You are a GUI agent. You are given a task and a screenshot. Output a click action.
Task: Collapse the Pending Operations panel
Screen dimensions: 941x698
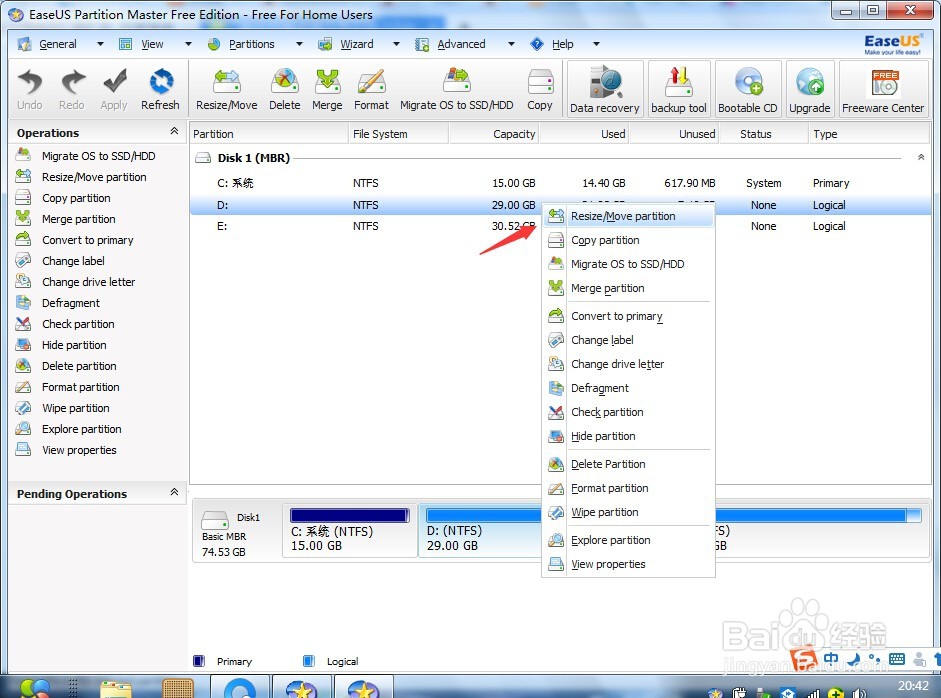click(x=174, y=492)
